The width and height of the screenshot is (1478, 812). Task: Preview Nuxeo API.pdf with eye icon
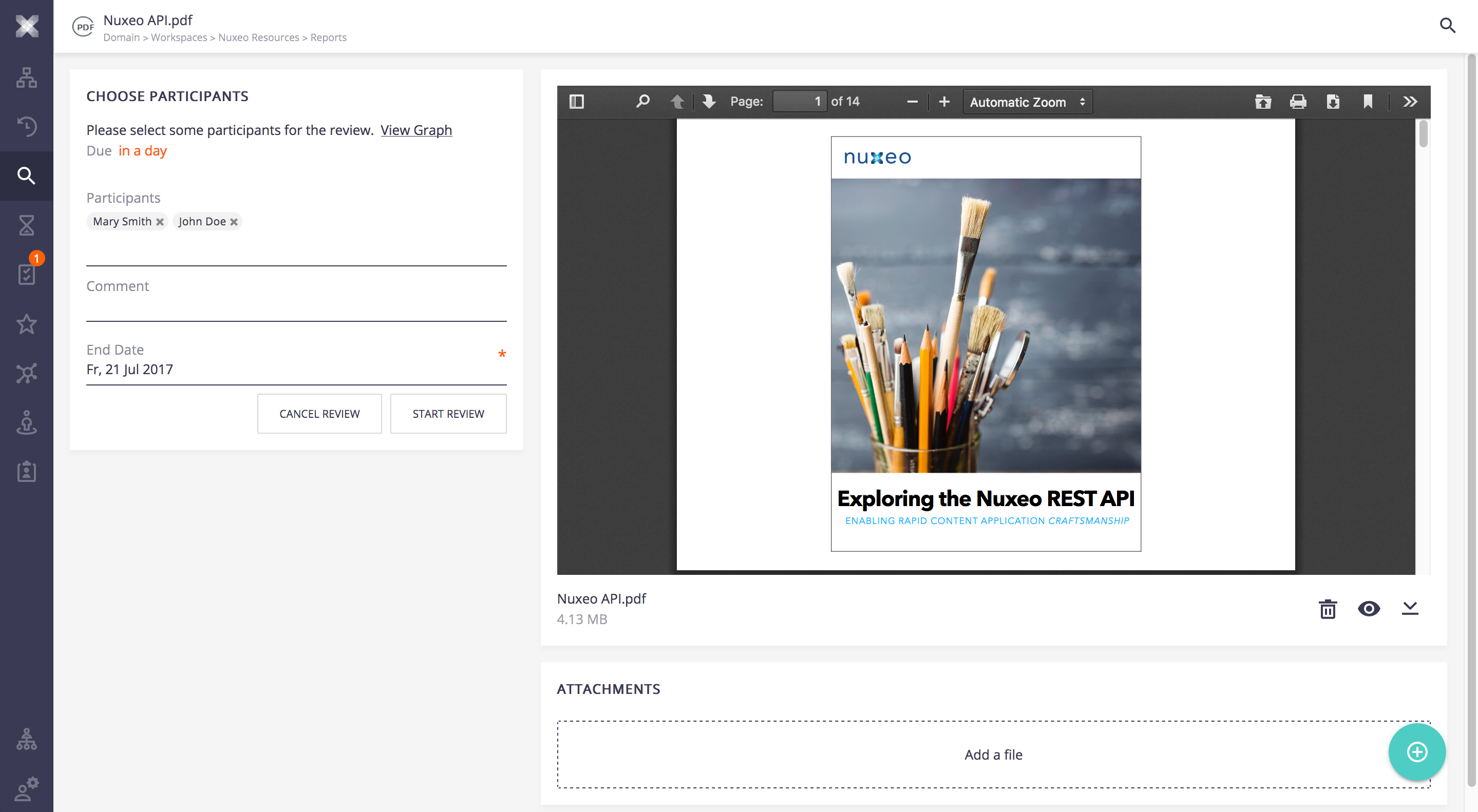click(1369, 608)
